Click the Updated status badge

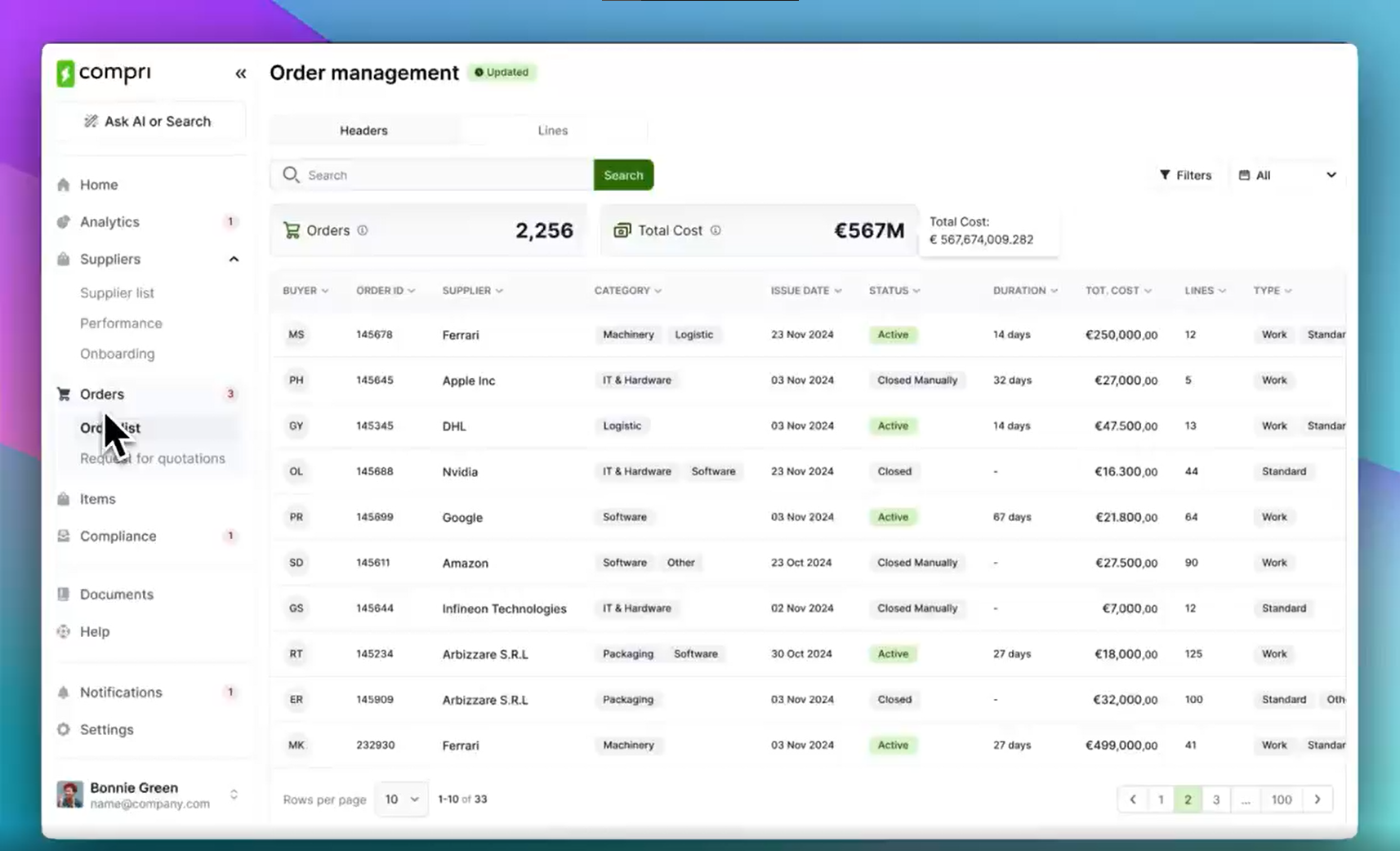(x=502, y=72)
